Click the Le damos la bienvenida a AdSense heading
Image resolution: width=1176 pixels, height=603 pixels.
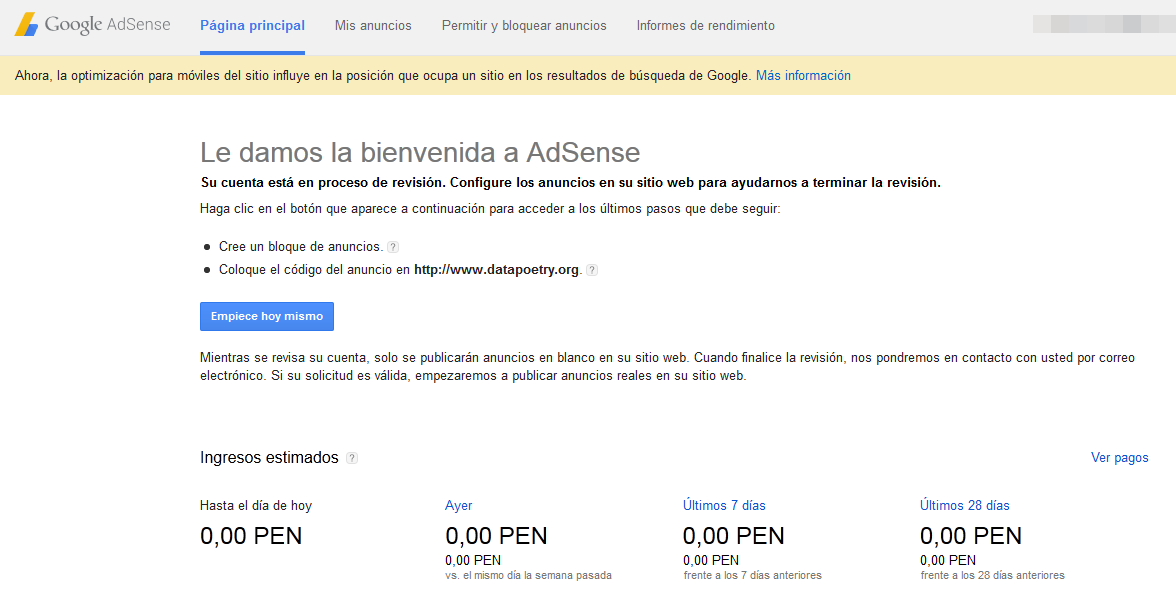click(420, 152)
